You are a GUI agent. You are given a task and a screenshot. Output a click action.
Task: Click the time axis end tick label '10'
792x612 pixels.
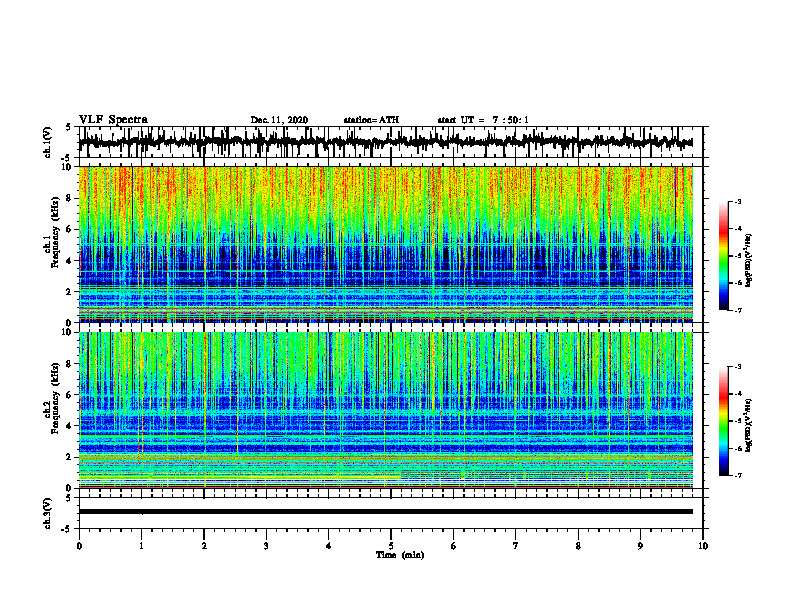703,546
